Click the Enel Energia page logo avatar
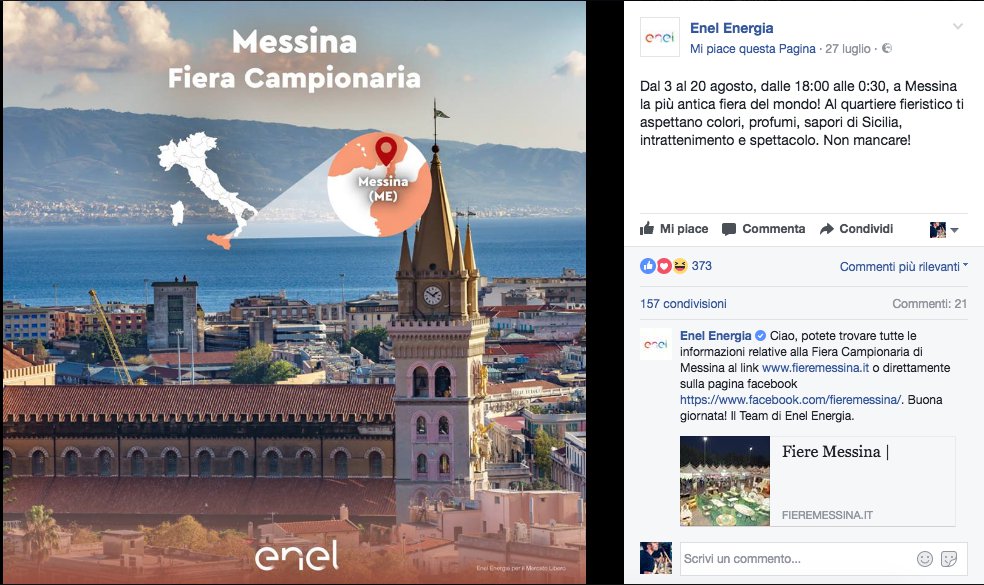The image size is (984, 585). 660,37
